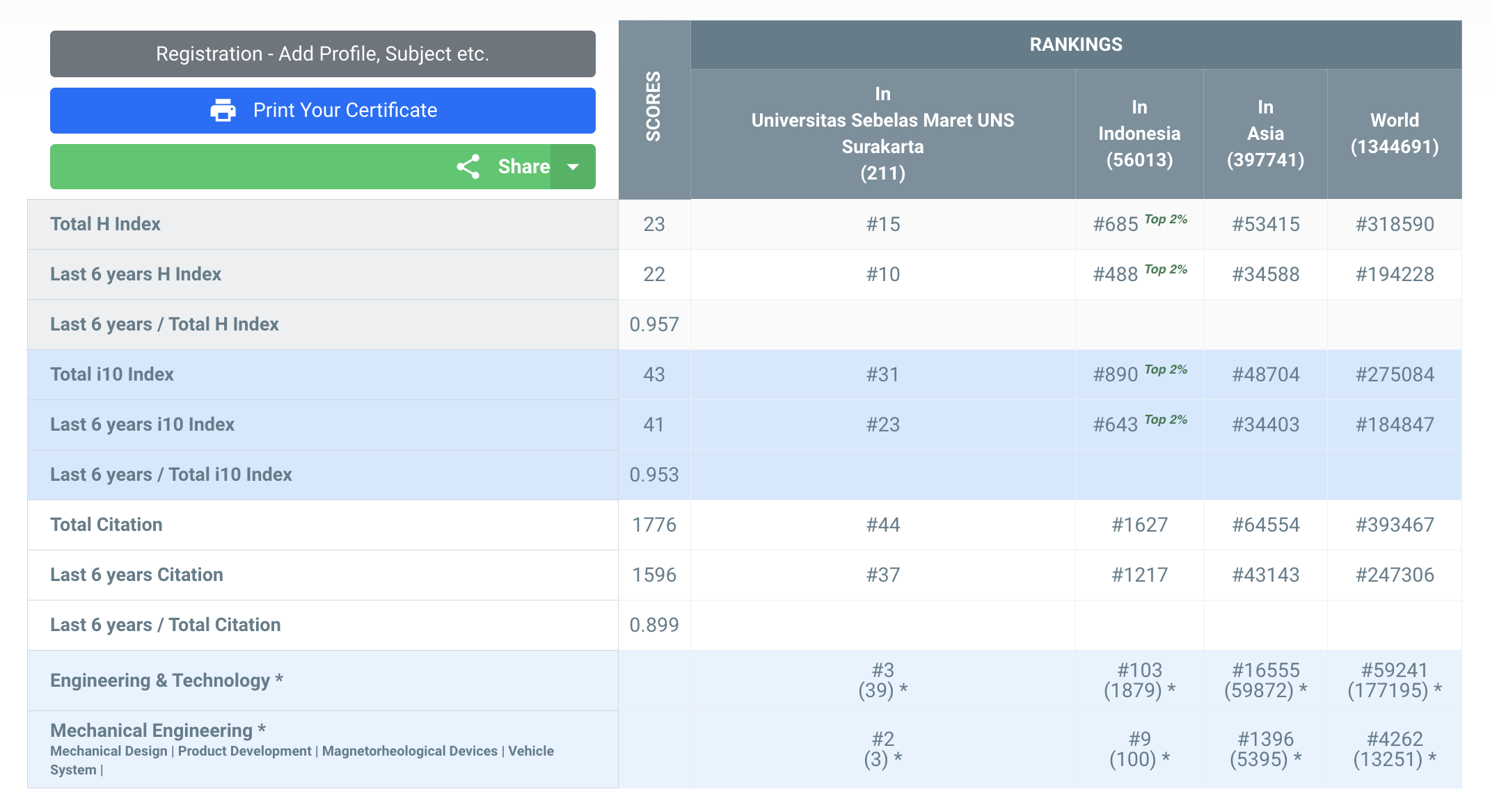Click In Indonesia column header
Screen dimensions: 1490x812
point(1139,134)
